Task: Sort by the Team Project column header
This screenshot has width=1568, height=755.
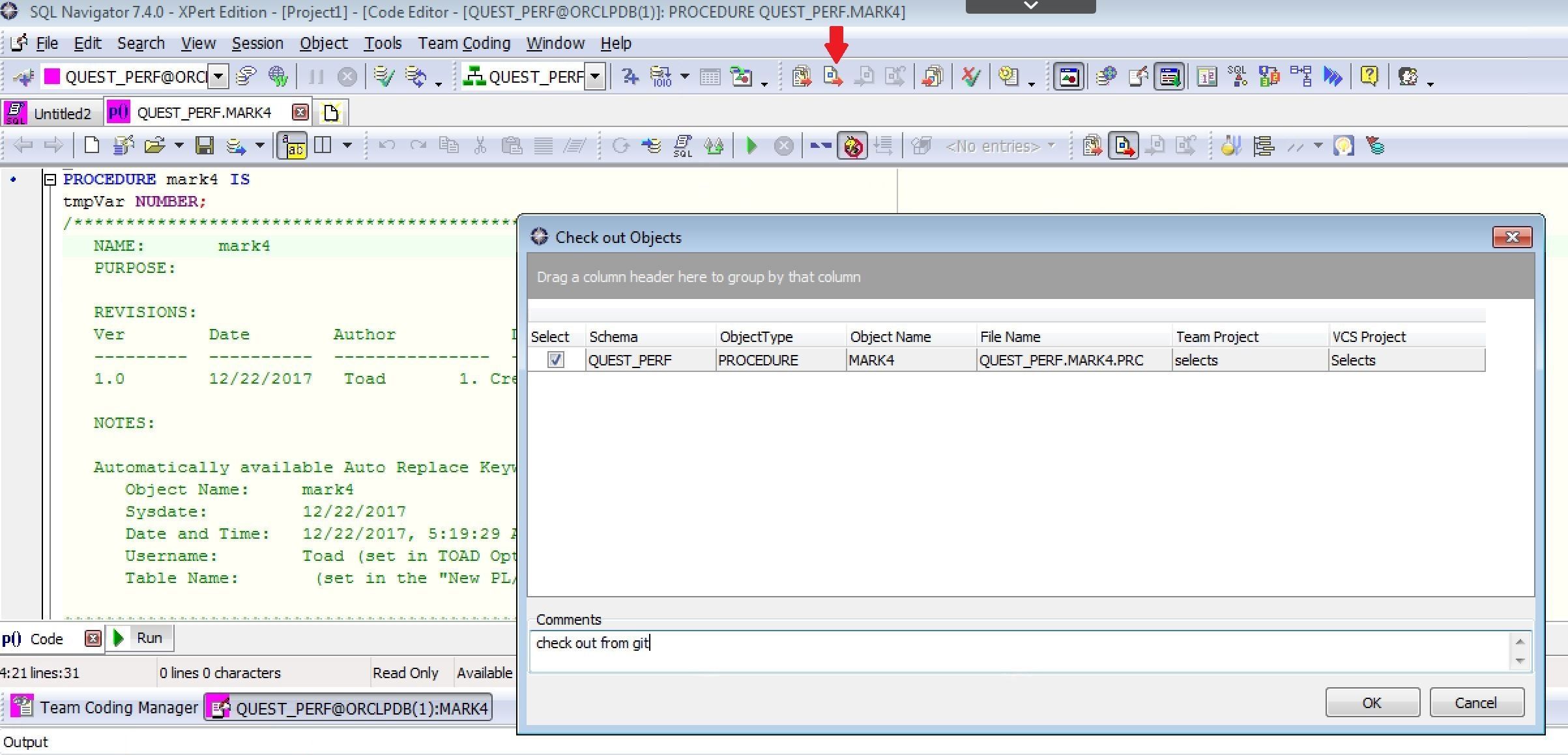Action: [x=1249, y=337]
